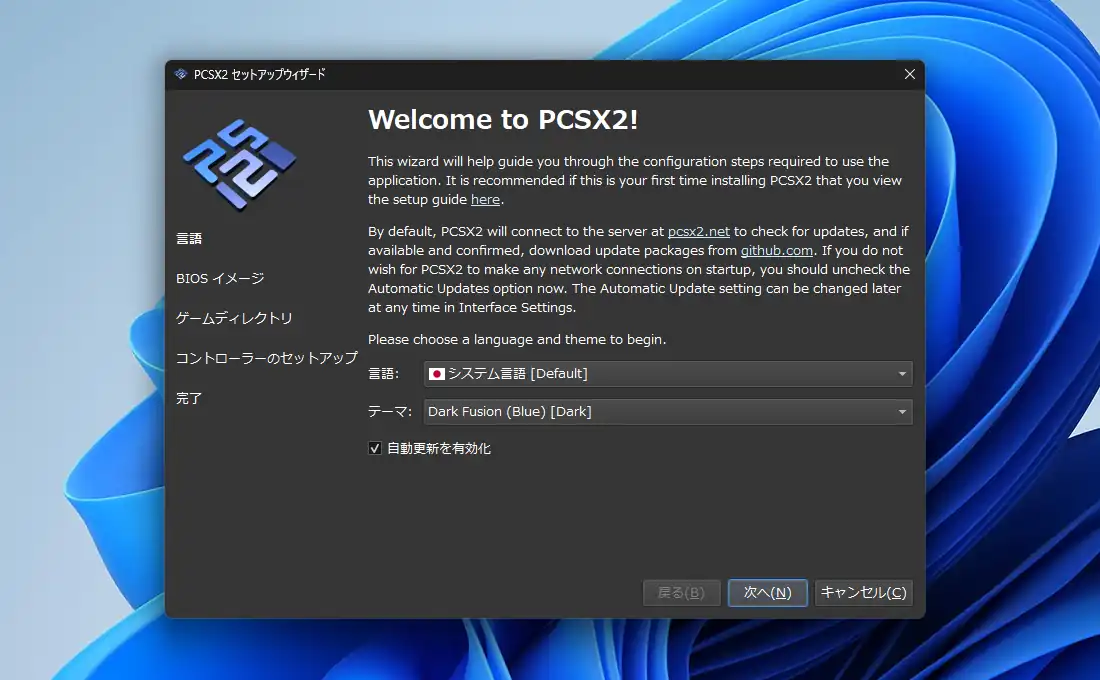Image resolution: width=1100 pixels, height=680 pixels.
Task: Open the 言語 combo box showing システム言語 [Default]
Action: pyautogui.click(x=667, y=374)
